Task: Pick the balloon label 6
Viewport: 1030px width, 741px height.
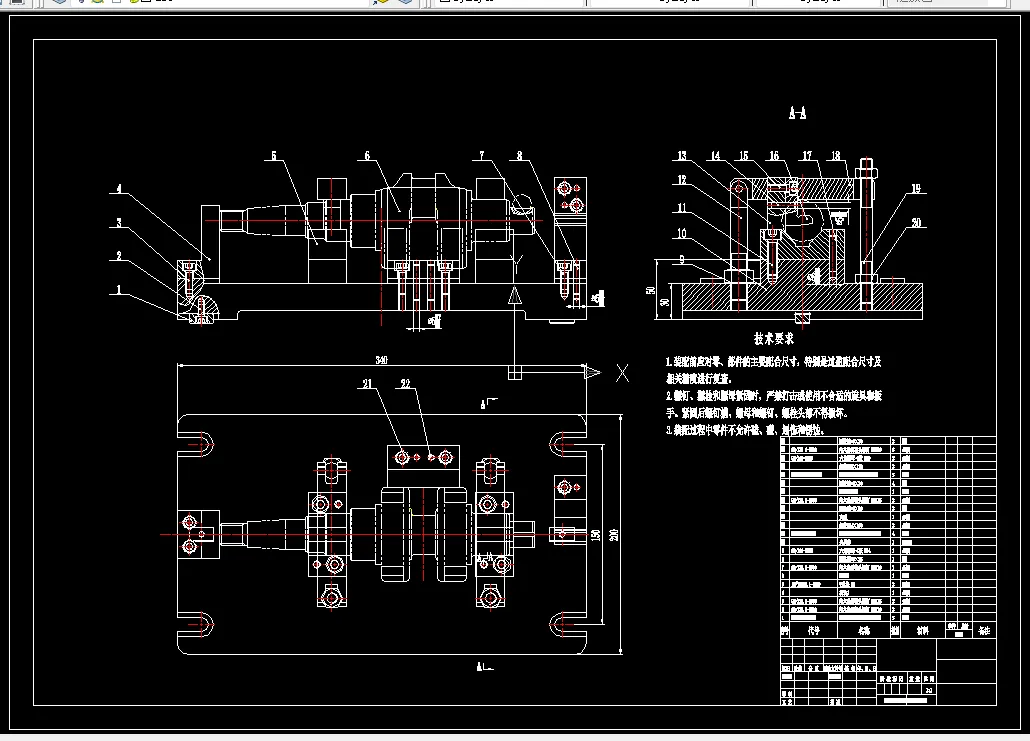Action: [367, 156]
